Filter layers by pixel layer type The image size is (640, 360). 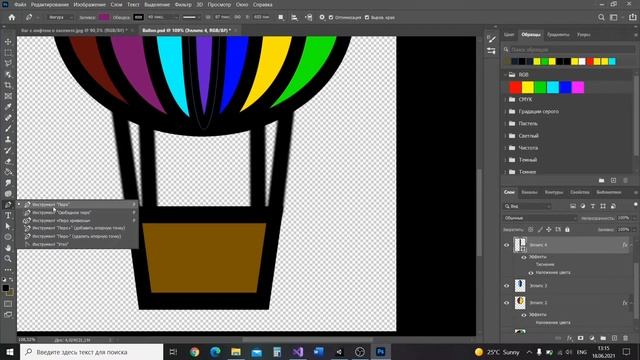click(x=573, y=206)
